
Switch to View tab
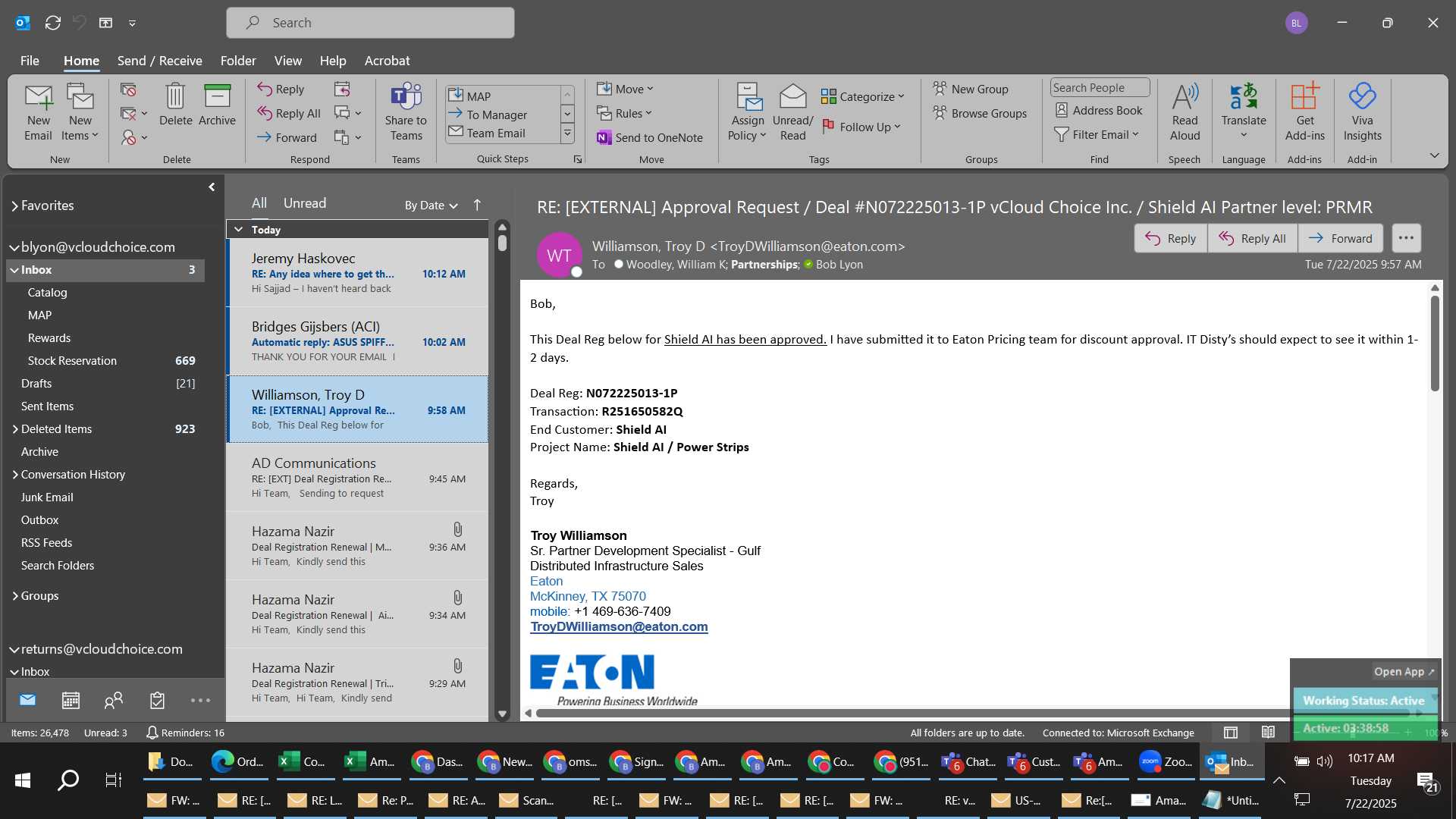287,61
